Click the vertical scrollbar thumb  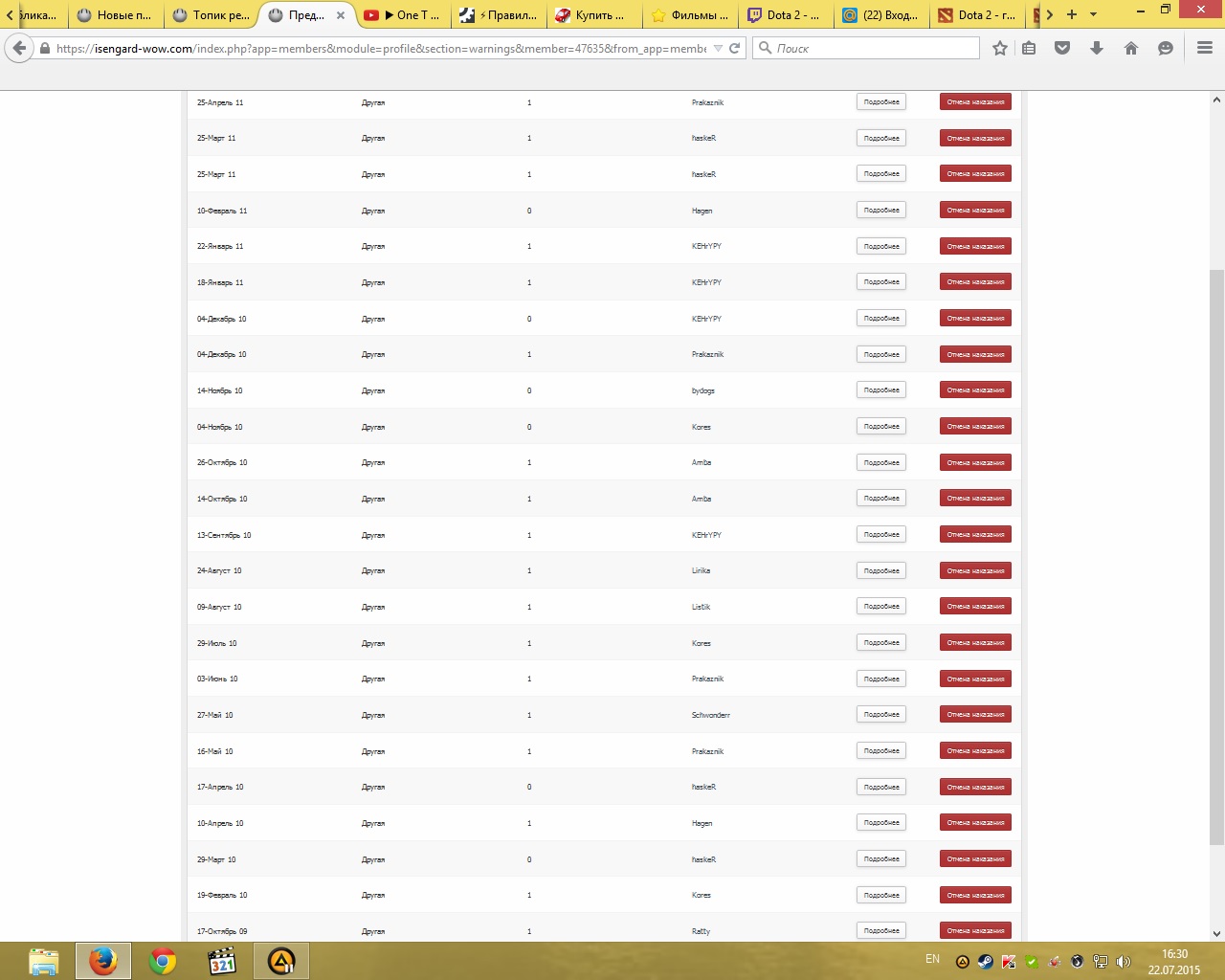[x=1216, y=556]
